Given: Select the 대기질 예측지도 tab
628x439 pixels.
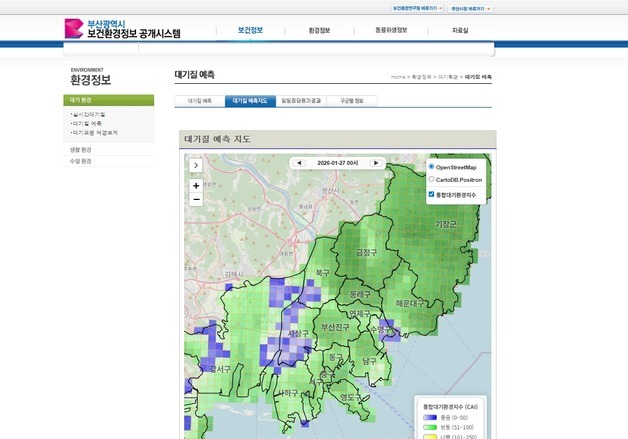Looking at the screenshot, I should click(250, 101).
